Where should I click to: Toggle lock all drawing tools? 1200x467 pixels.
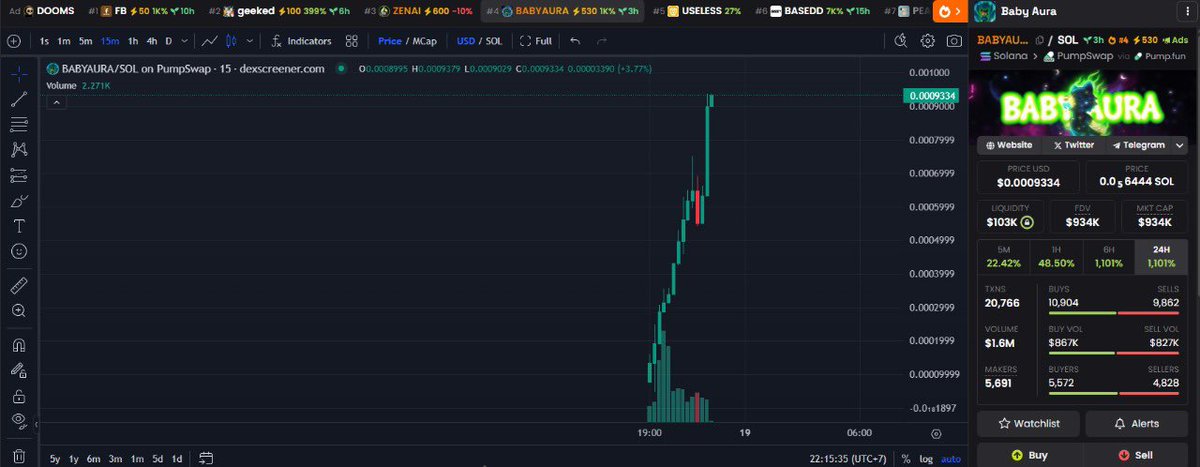(19, 396)
